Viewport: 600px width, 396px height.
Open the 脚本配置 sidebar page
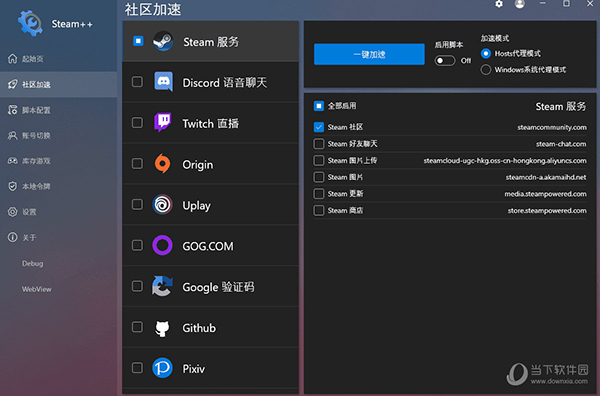pos(59,110)
